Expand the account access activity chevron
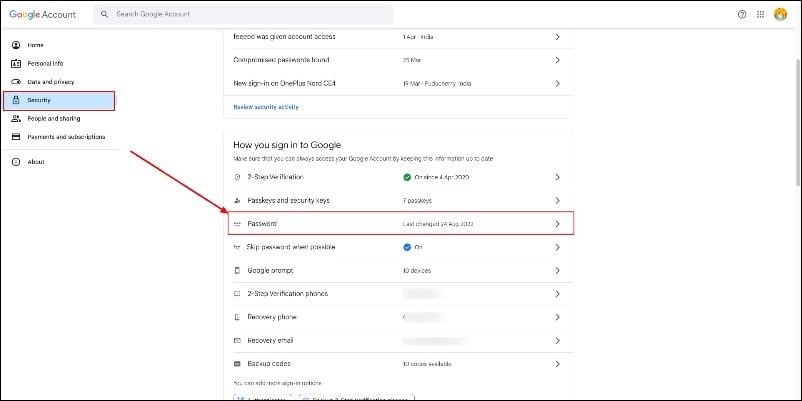 point(558,37)
